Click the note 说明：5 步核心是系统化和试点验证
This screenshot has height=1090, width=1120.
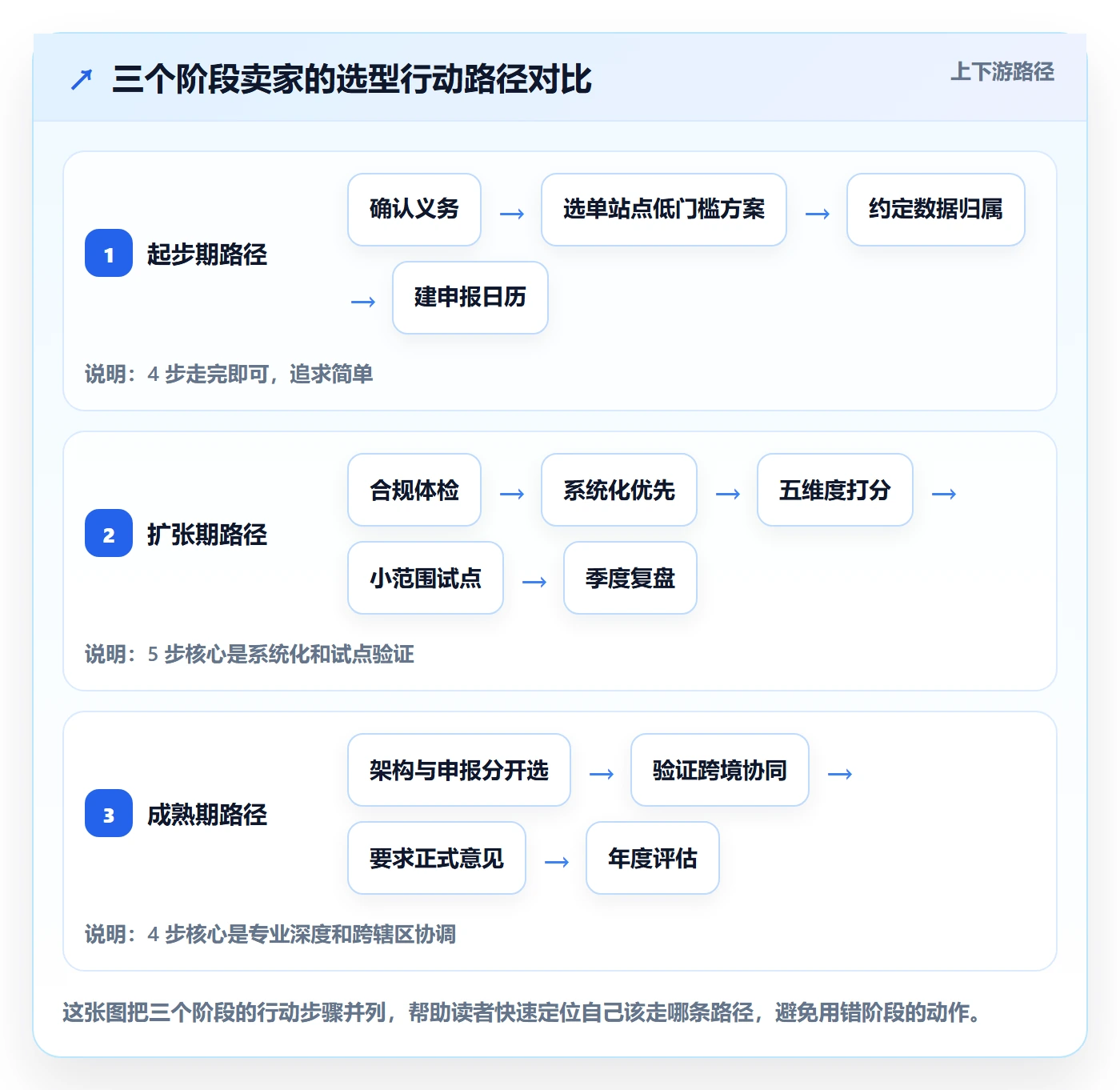(250, 654)
